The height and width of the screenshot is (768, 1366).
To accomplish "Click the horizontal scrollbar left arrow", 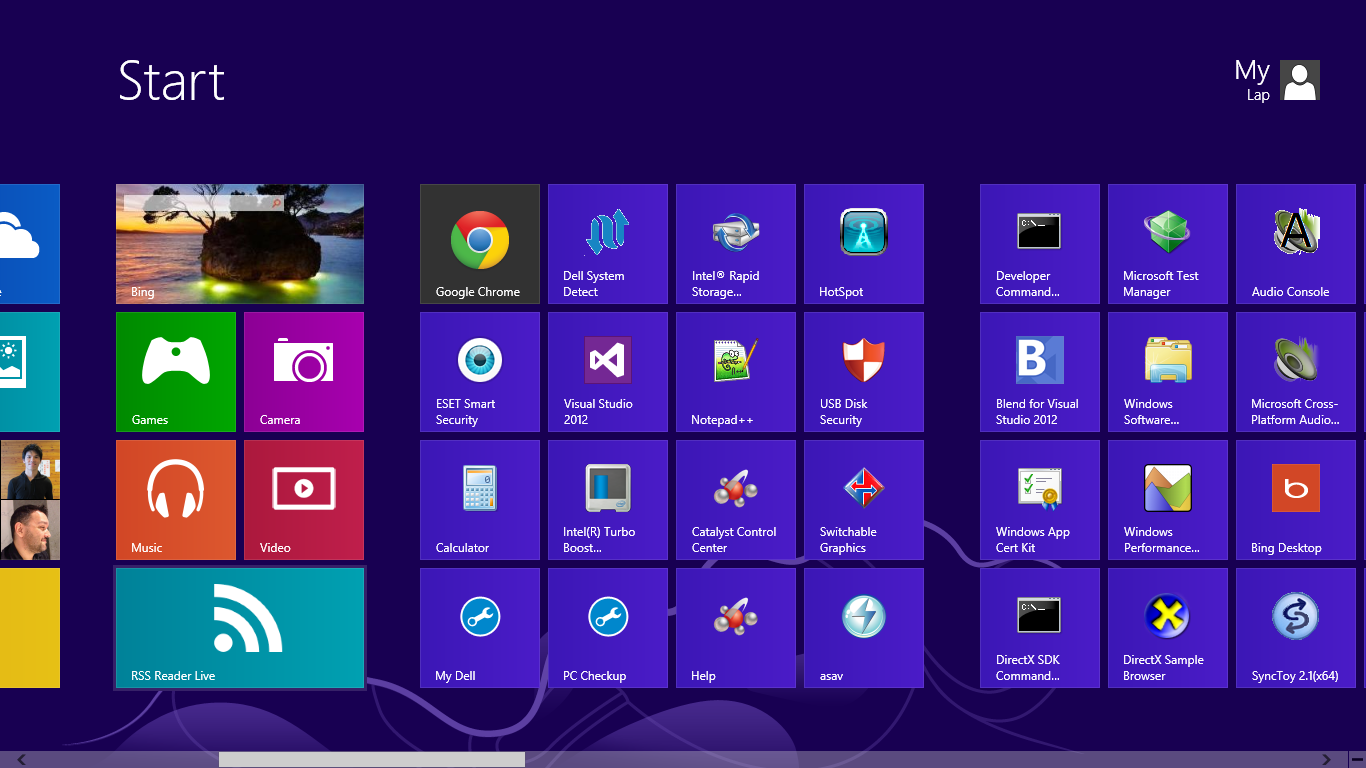I will [x=21, y=760].
